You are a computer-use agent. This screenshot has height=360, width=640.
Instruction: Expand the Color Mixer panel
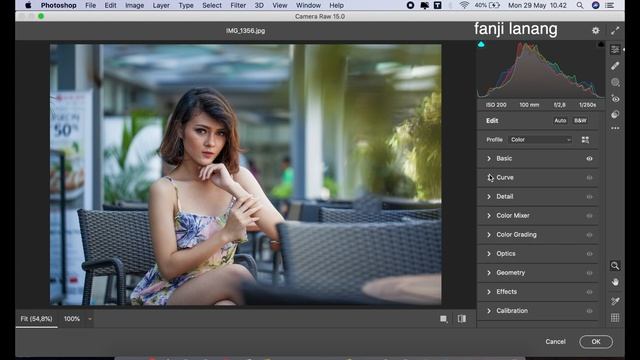pyautogui.click(x=489, y=216)
